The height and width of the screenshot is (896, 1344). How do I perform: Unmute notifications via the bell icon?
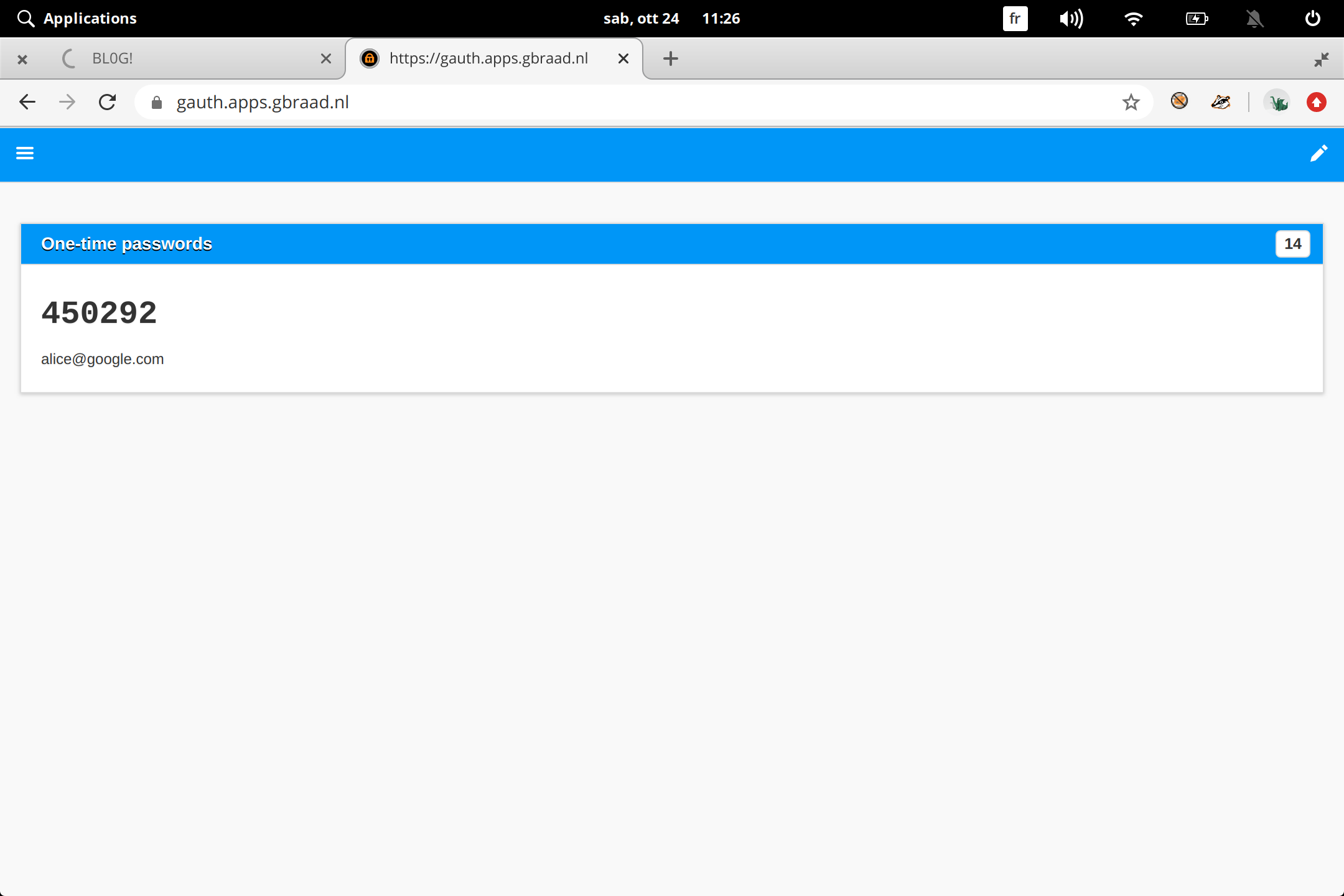click(x=1255, y=18)
